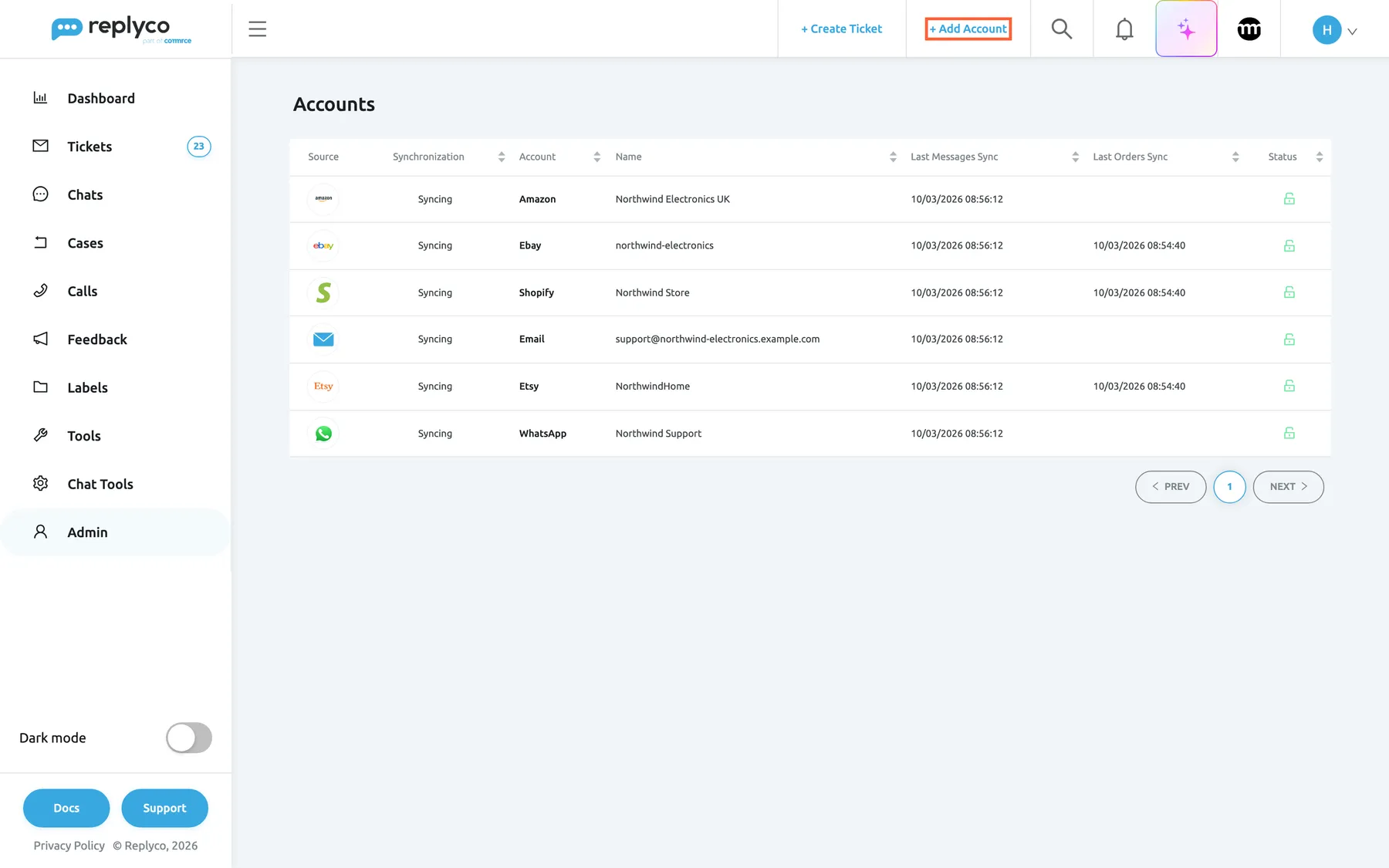Select Admin in sidebar
The width and height of the screenshot is (1389, 868).
point(116,532)
